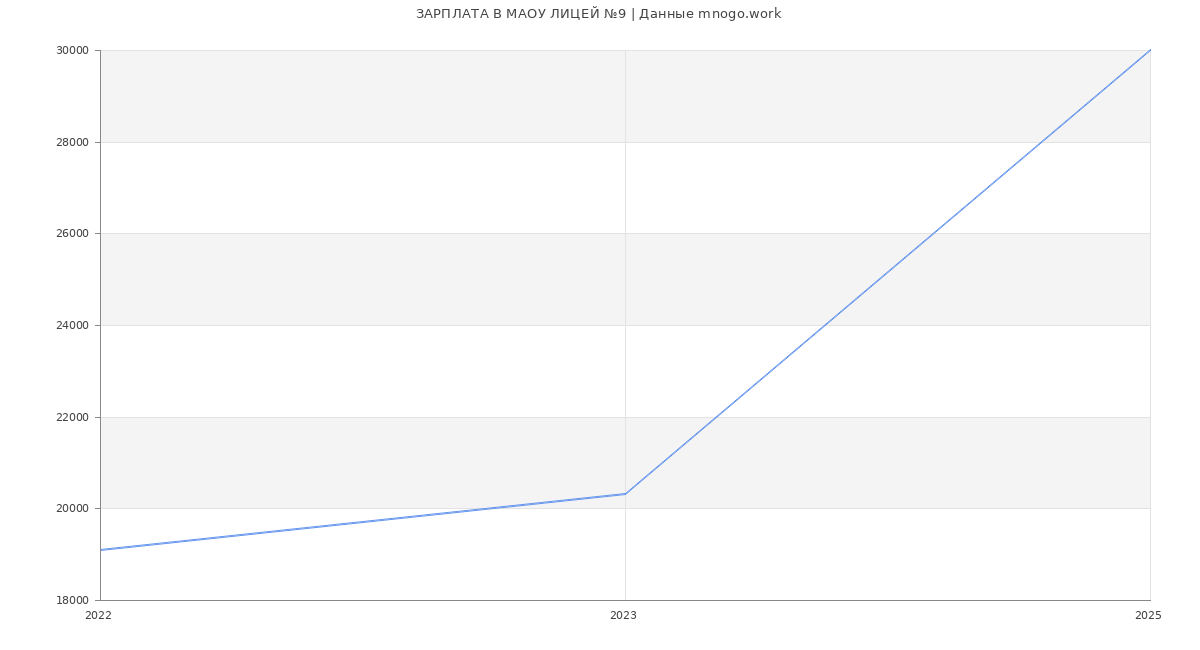1200x650 pixels.
Task: Click the 22000 y-axis label
Action: (73, 417)
